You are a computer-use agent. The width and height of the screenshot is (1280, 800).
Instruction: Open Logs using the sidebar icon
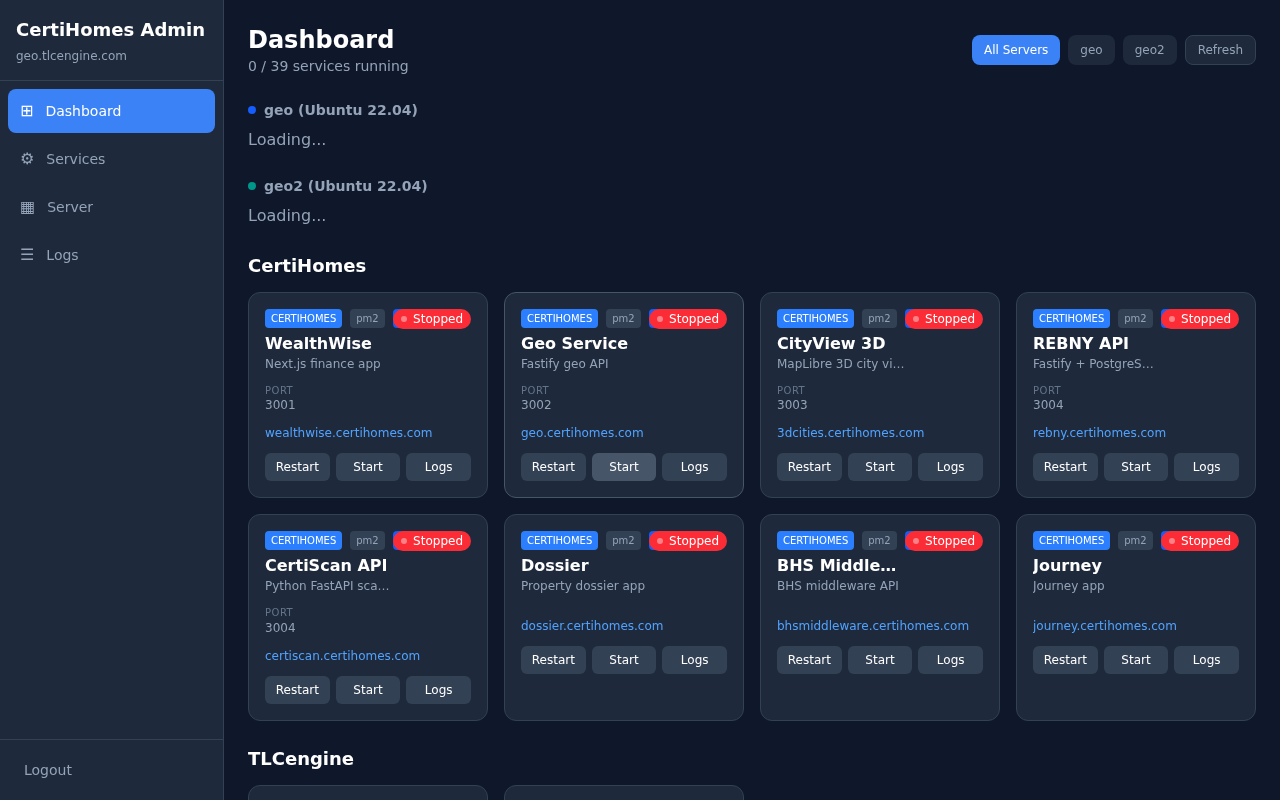click(x=30, y=255)
